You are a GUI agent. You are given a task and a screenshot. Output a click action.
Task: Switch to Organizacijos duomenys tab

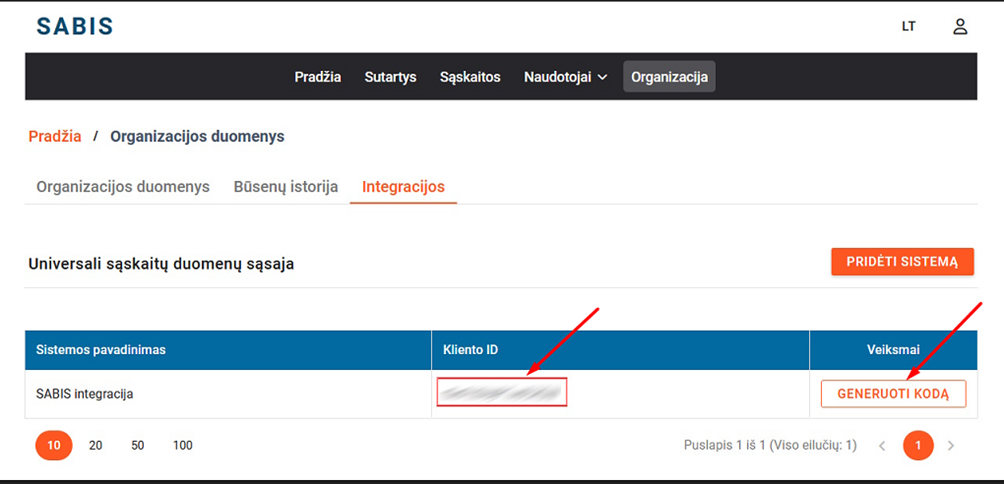click(123, 187)
